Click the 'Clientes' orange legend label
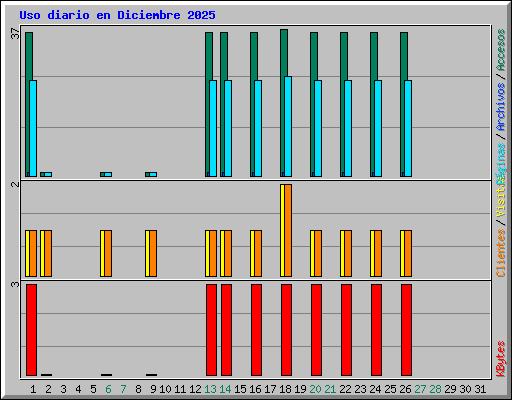Screen dimensions: 512x400 click(x=501, y=253)
